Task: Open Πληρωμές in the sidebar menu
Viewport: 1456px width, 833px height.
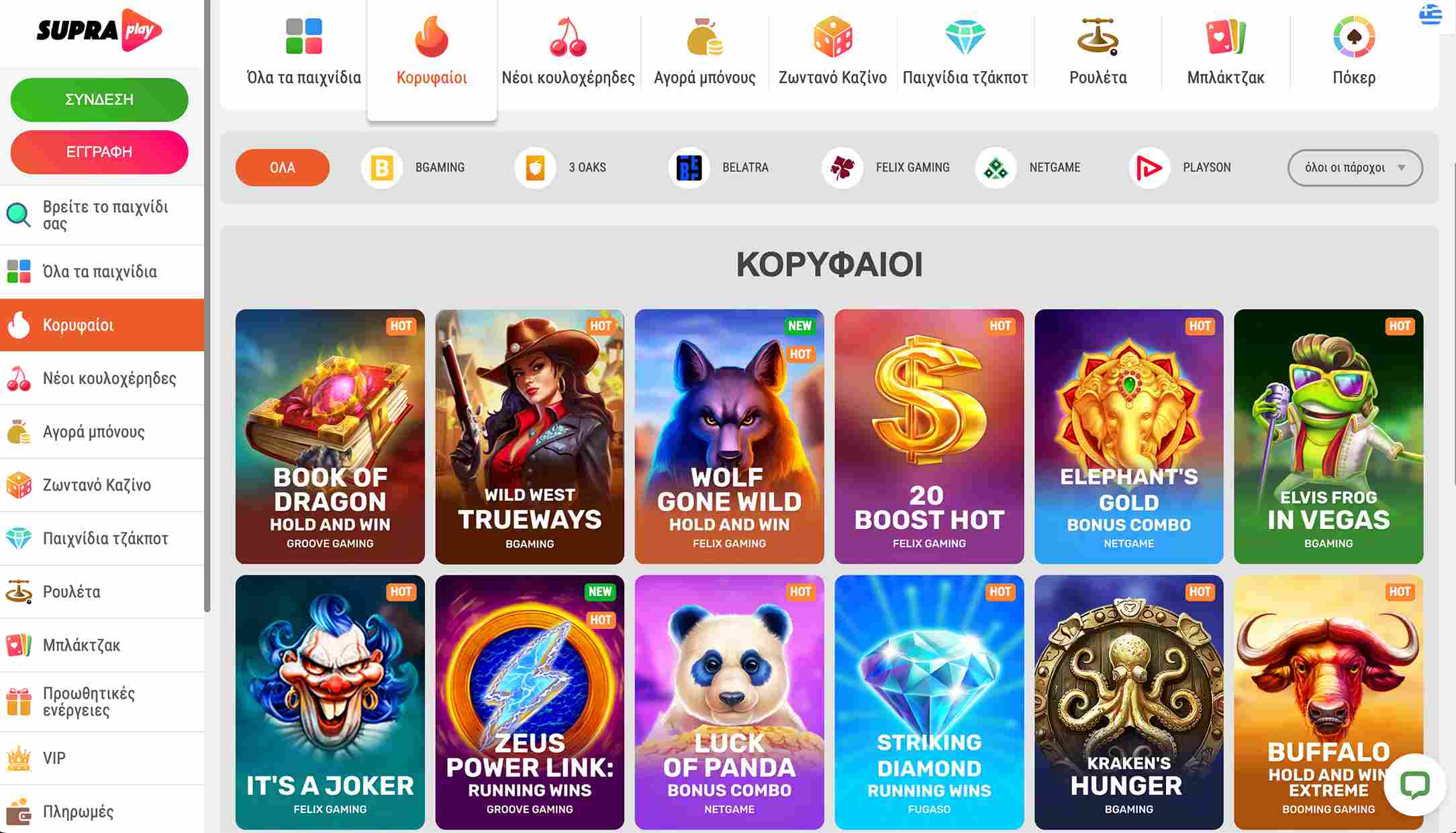Action: click(102, 812)
